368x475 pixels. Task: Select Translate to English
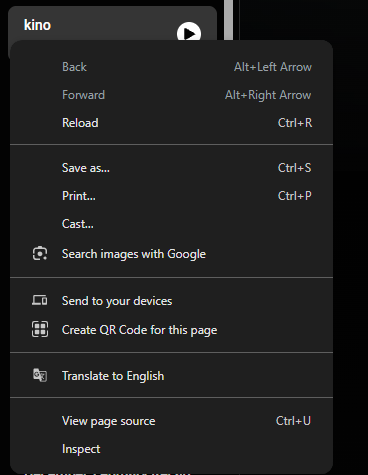[x=171, y=376]
